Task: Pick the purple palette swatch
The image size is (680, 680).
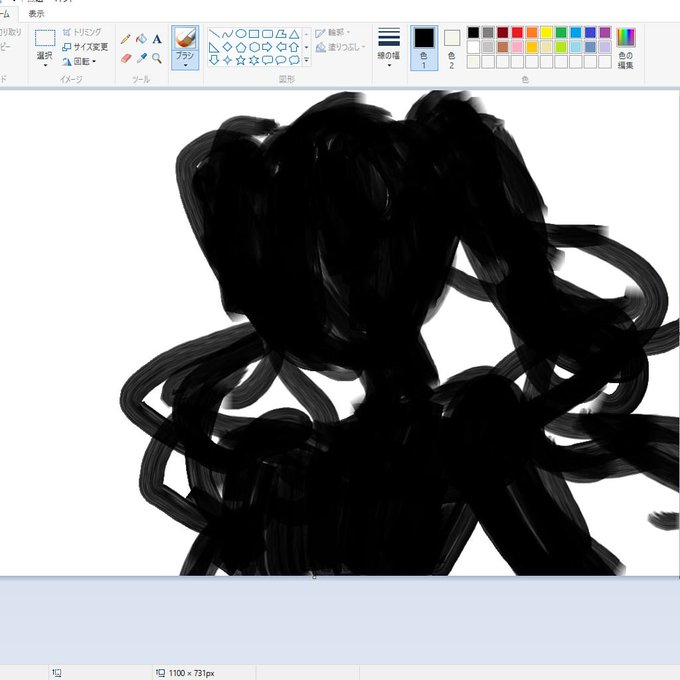Action: (x=605, y=33)
